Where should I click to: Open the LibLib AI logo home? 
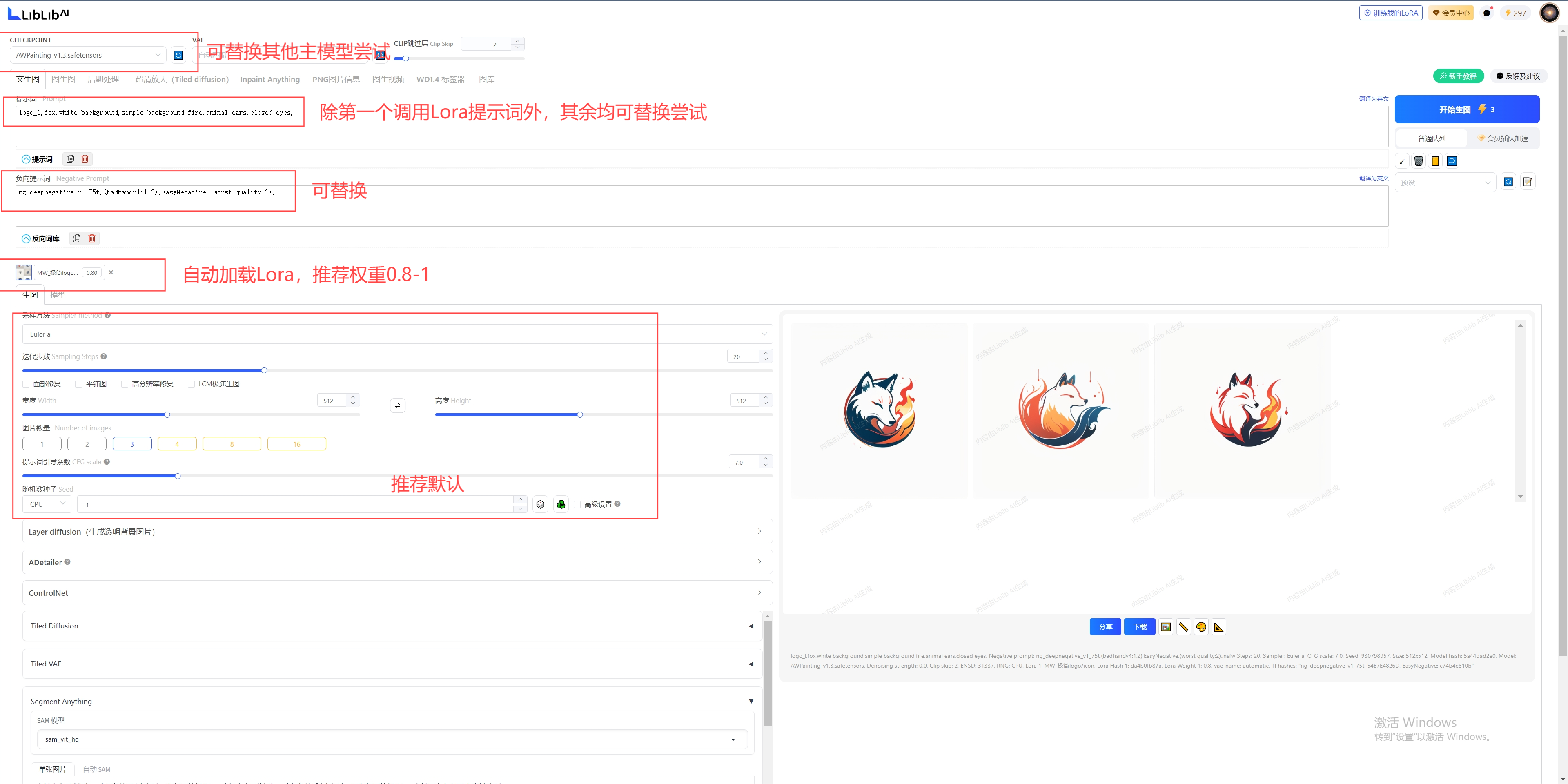click(38, 13)
